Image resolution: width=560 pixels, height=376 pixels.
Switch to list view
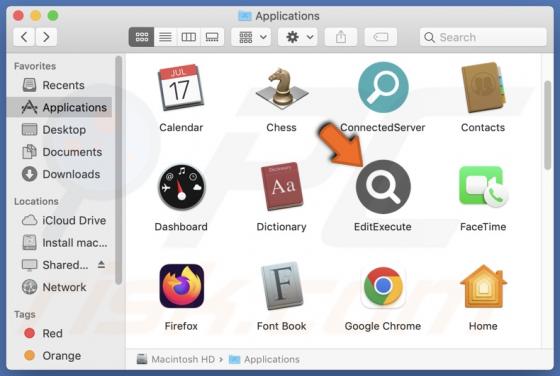click(165, 37)
